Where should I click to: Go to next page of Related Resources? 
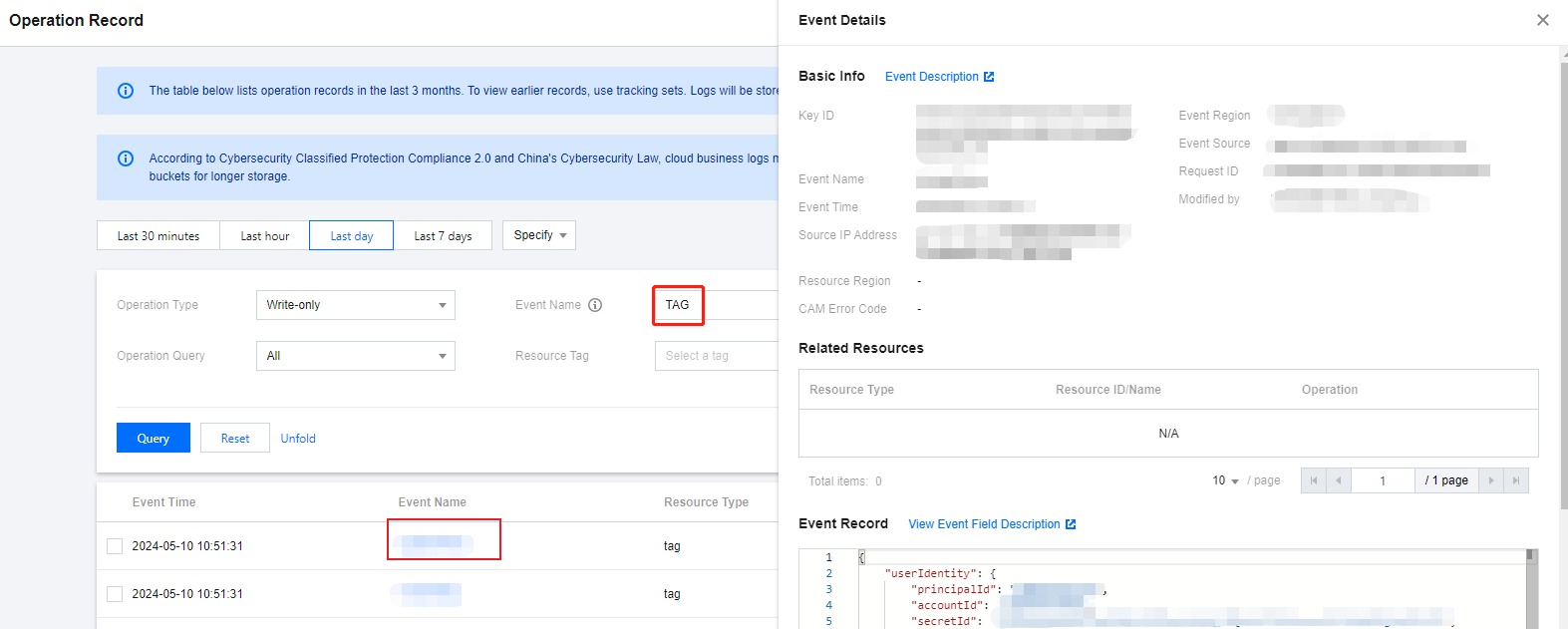pos(1491,480)
